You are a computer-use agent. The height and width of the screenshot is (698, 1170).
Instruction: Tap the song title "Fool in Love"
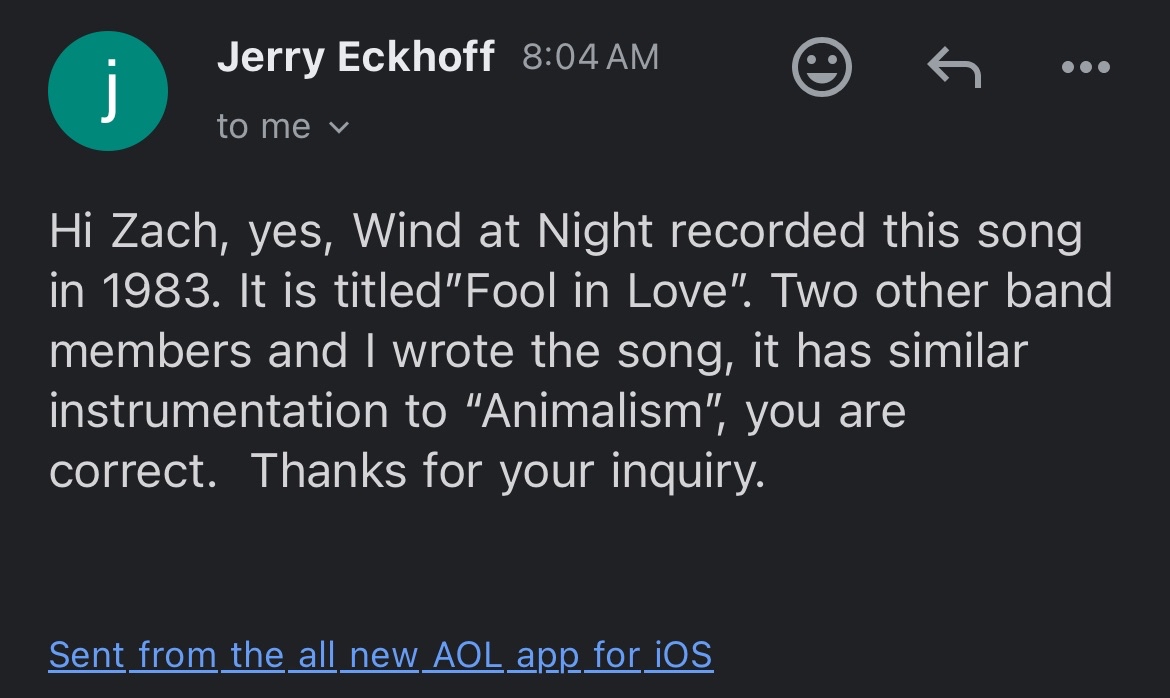click(595, 290)
